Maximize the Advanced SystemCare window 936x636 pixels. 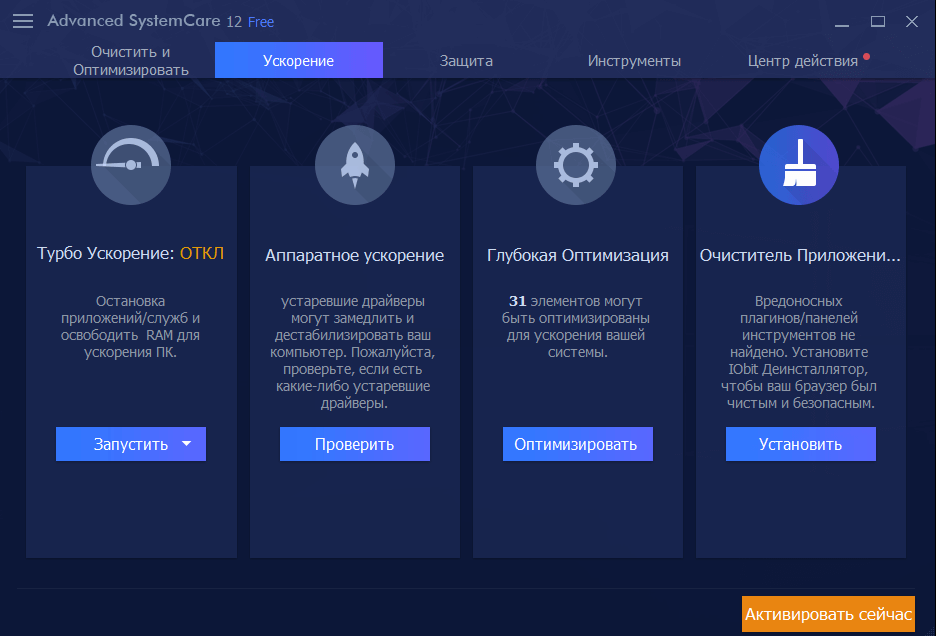point(878,21)
